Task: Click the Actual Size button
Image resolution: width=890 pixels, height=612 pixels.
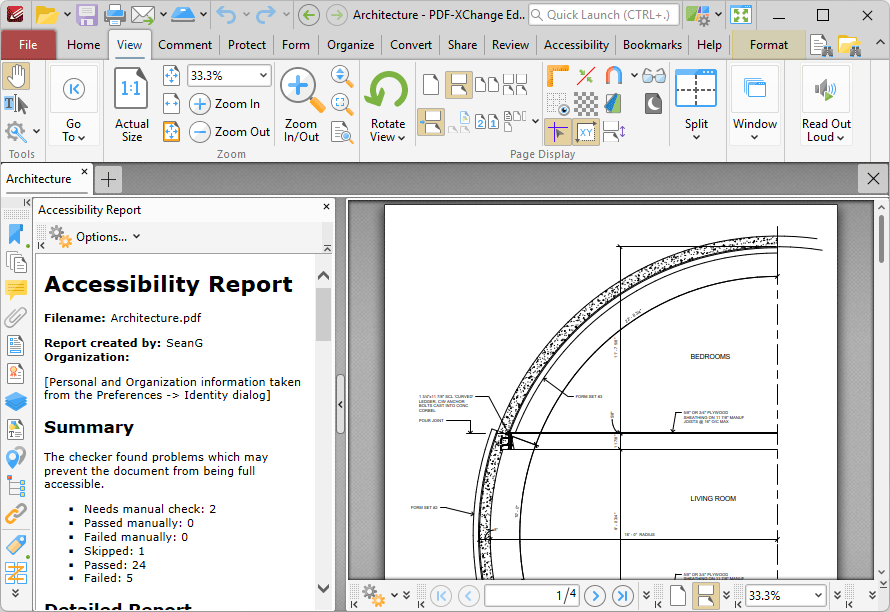Action: click(132, 105)
